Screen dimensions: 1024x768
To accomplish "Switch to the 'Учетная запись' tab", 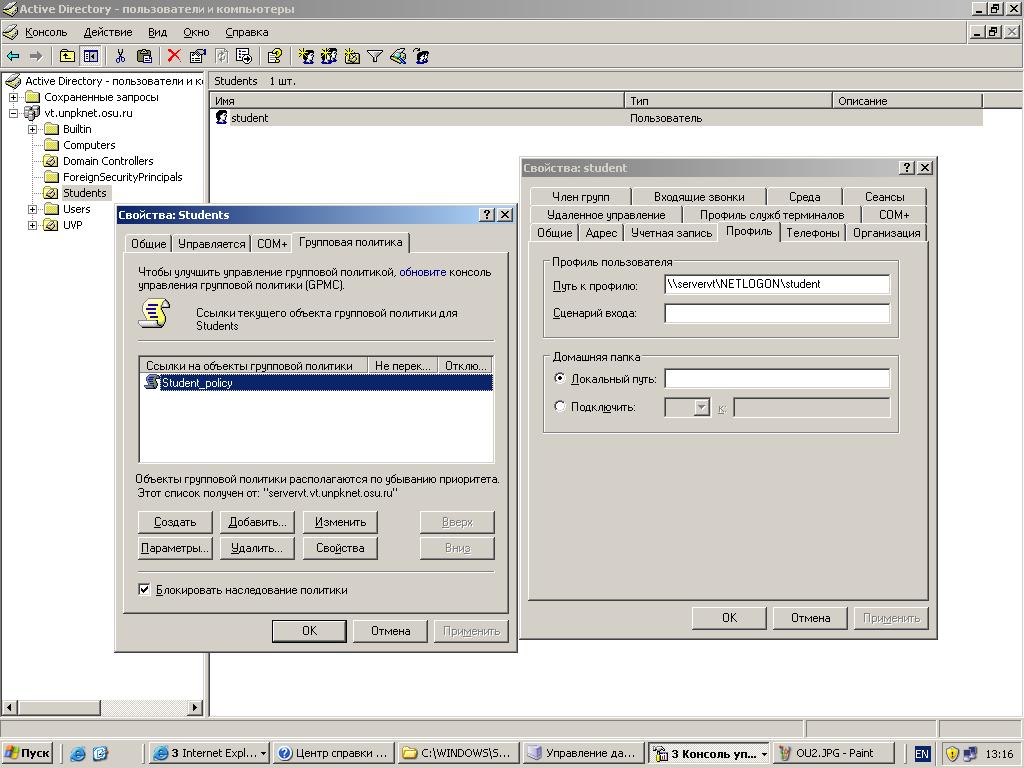I will click(671, 233).
